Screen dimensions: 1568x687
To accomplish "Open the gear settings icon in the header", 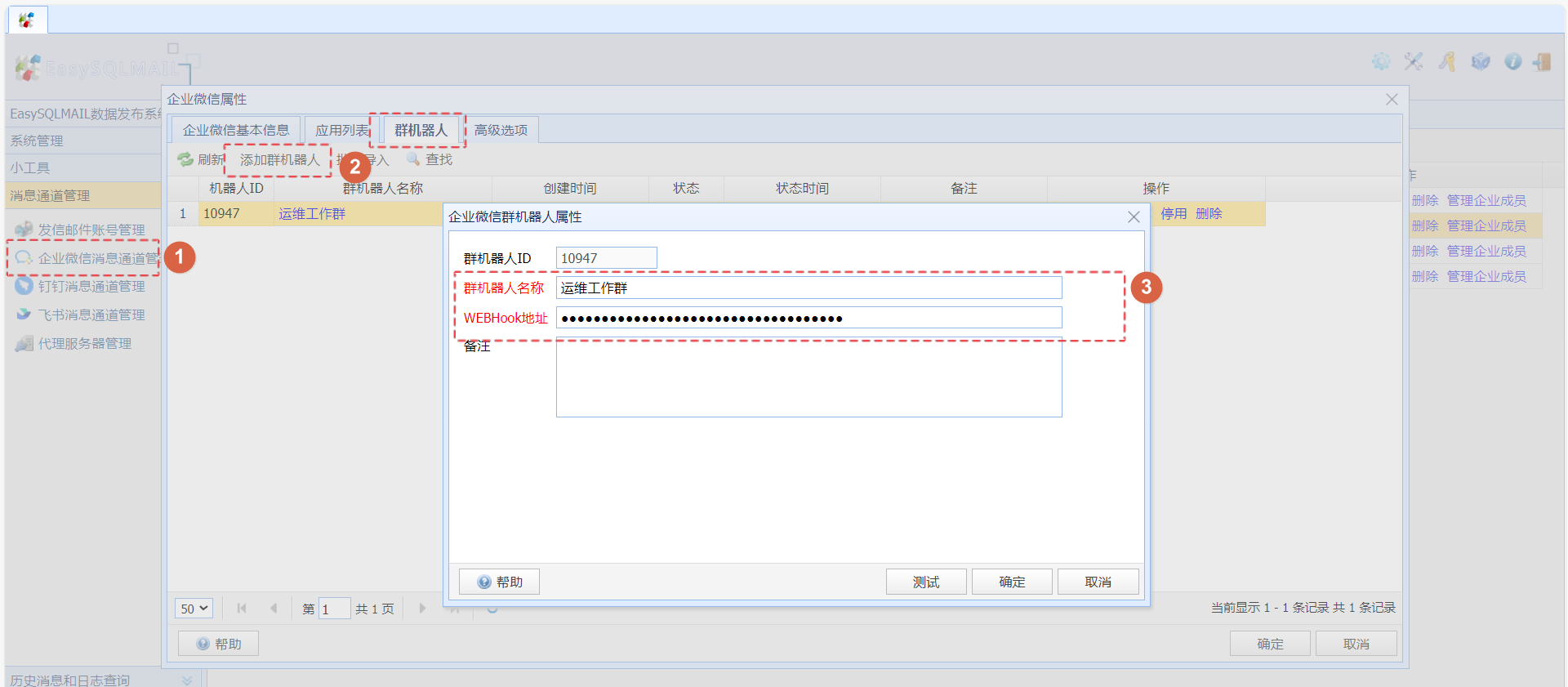I will click(1381, 61).
